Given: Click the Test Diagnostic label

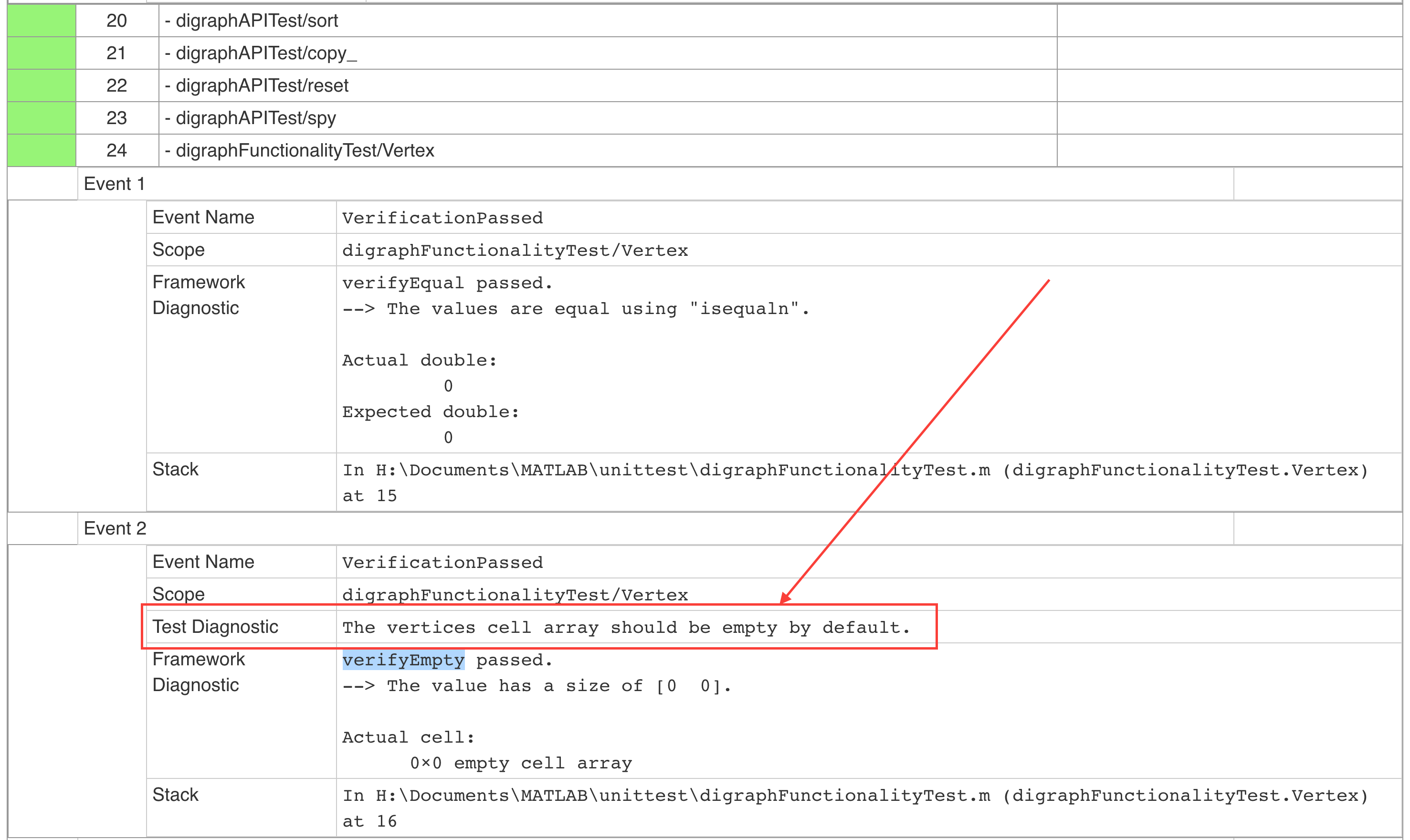Looking at the screenshot, I should (215, 627).
